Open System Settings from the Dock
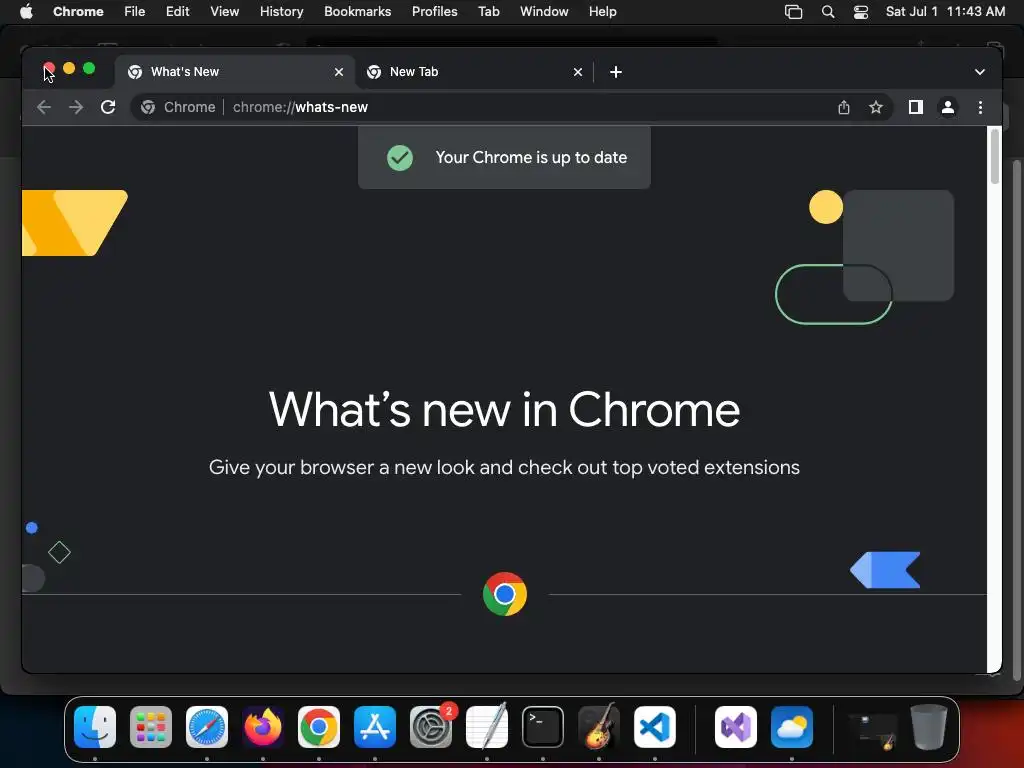The height and width of the screenshot is (768, 1024). [431, 727]
